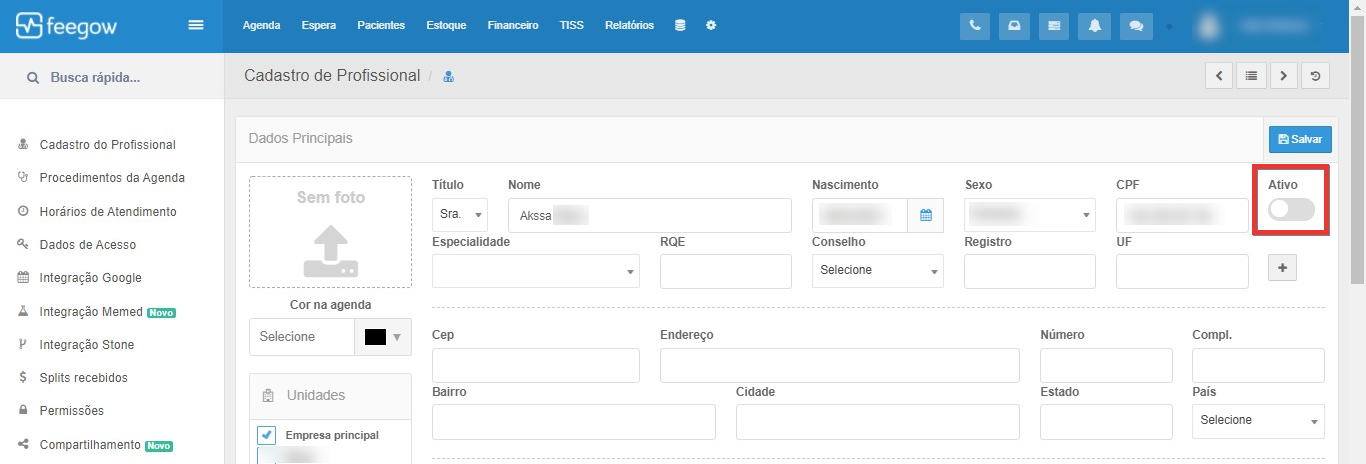Viewport: 1366px width, 464px height.
Task: Open the feegow logo home link
Action: 66,25
